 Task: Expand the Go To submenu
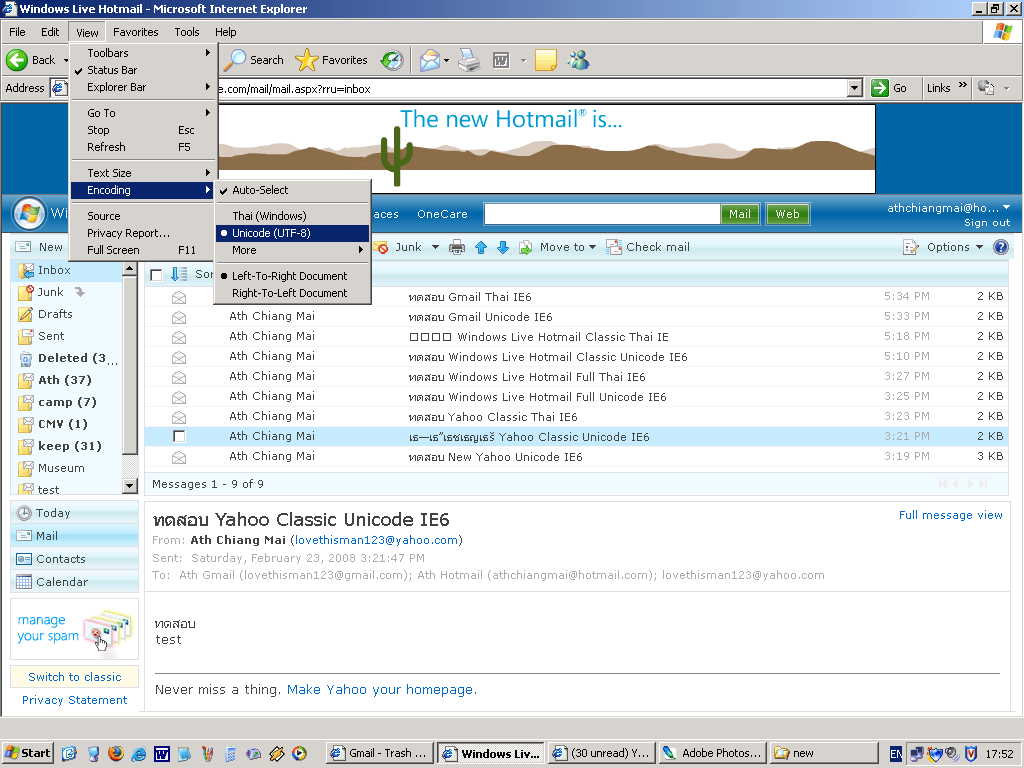pyautogui.click(x=144, y=113)
